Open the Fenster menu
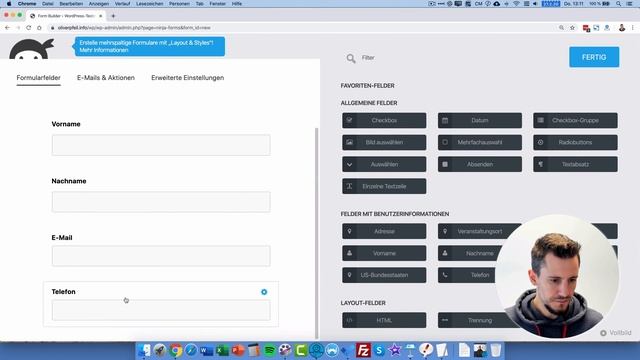 tap(217, 4)
